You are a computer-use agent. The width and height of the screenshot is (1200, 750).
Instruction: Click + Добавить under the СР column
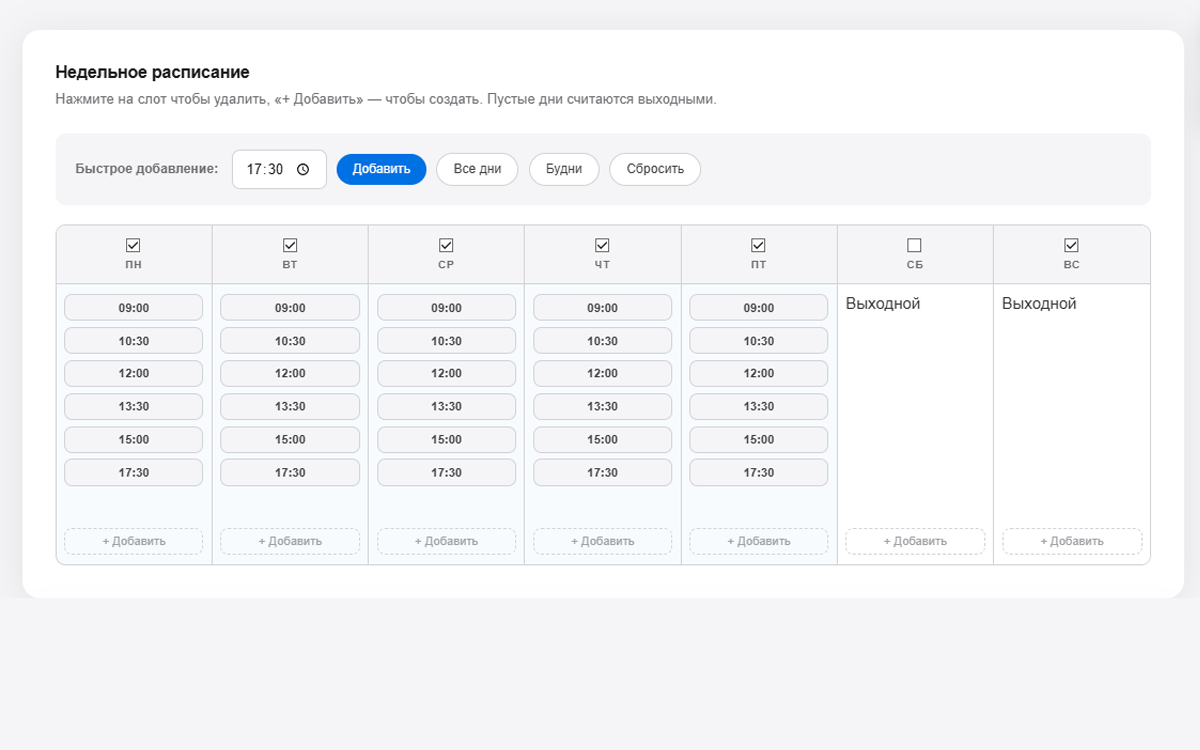click(446, 541)
